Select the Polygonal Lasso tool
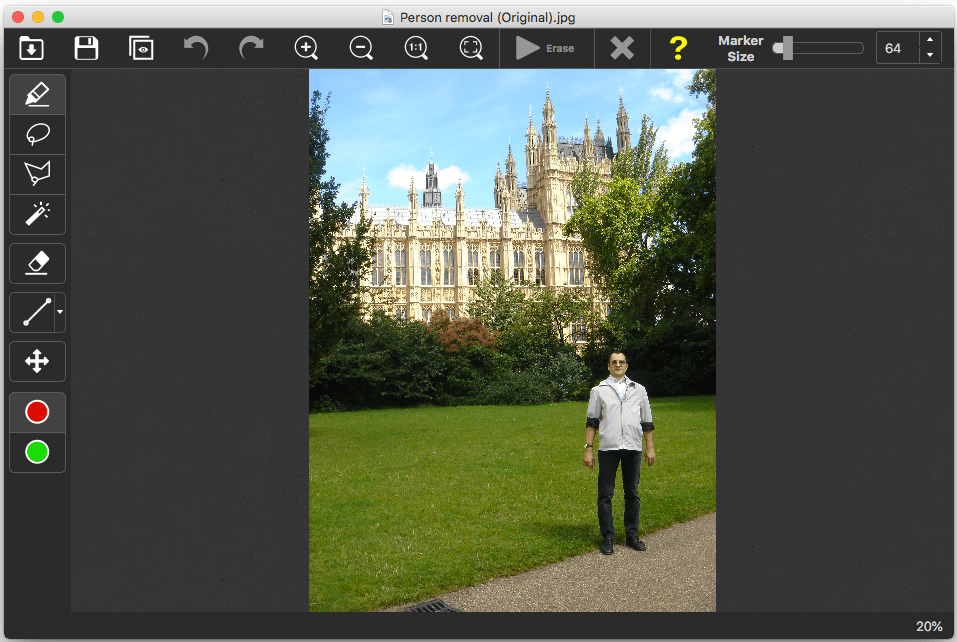 (x=37, y=174)
